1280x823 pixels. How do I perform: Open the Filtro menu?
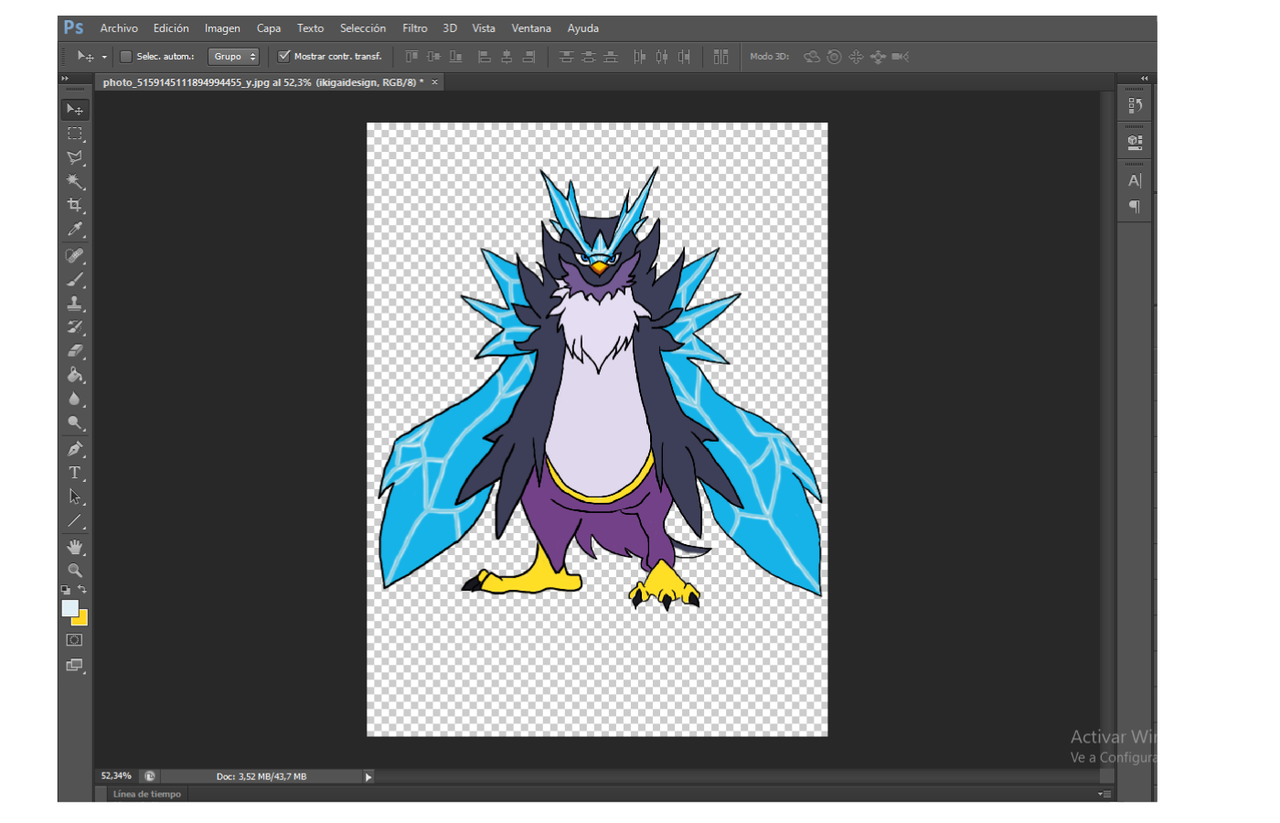[x=415, y=28]
